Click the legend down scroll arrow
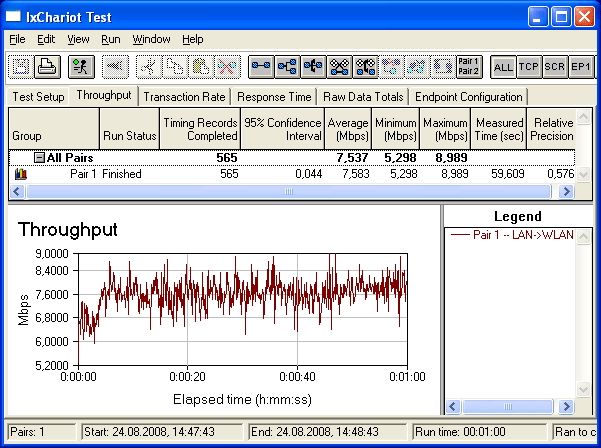Image resolution: width=601 pixels, height=448 pixels. [583, 389]
